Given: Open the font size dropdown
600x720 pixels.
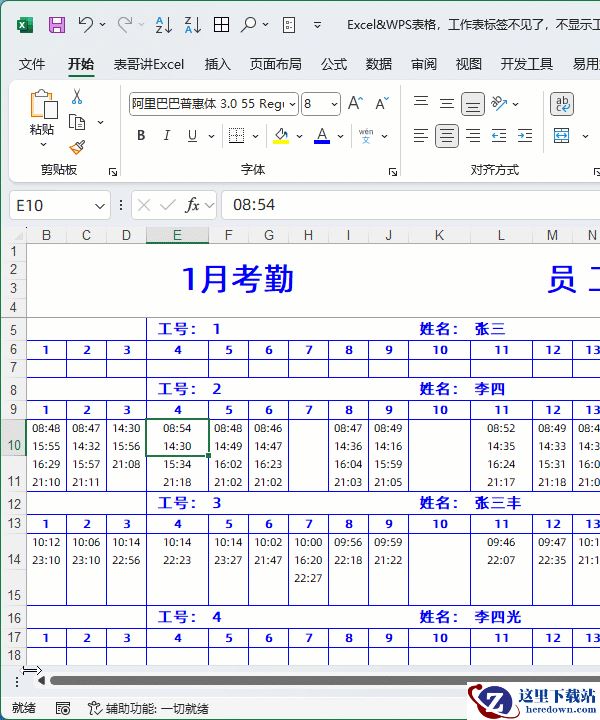Looking at the screenshot, I should coord(335,104).
